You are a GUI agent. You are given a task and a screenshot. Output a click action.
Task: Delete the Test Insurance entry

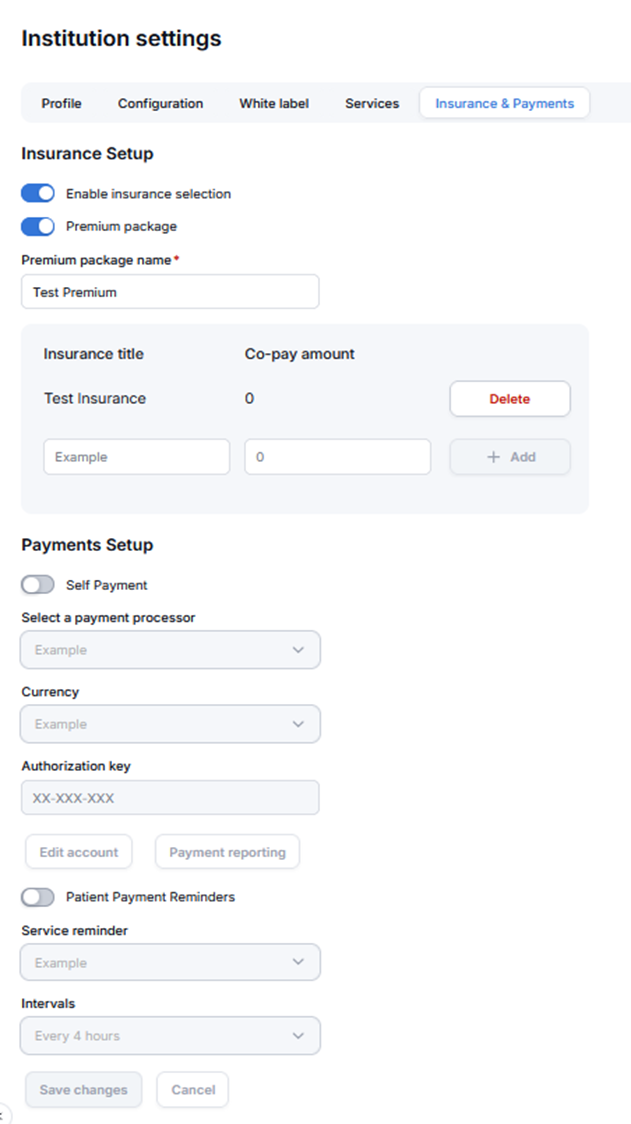pos(509,398)
